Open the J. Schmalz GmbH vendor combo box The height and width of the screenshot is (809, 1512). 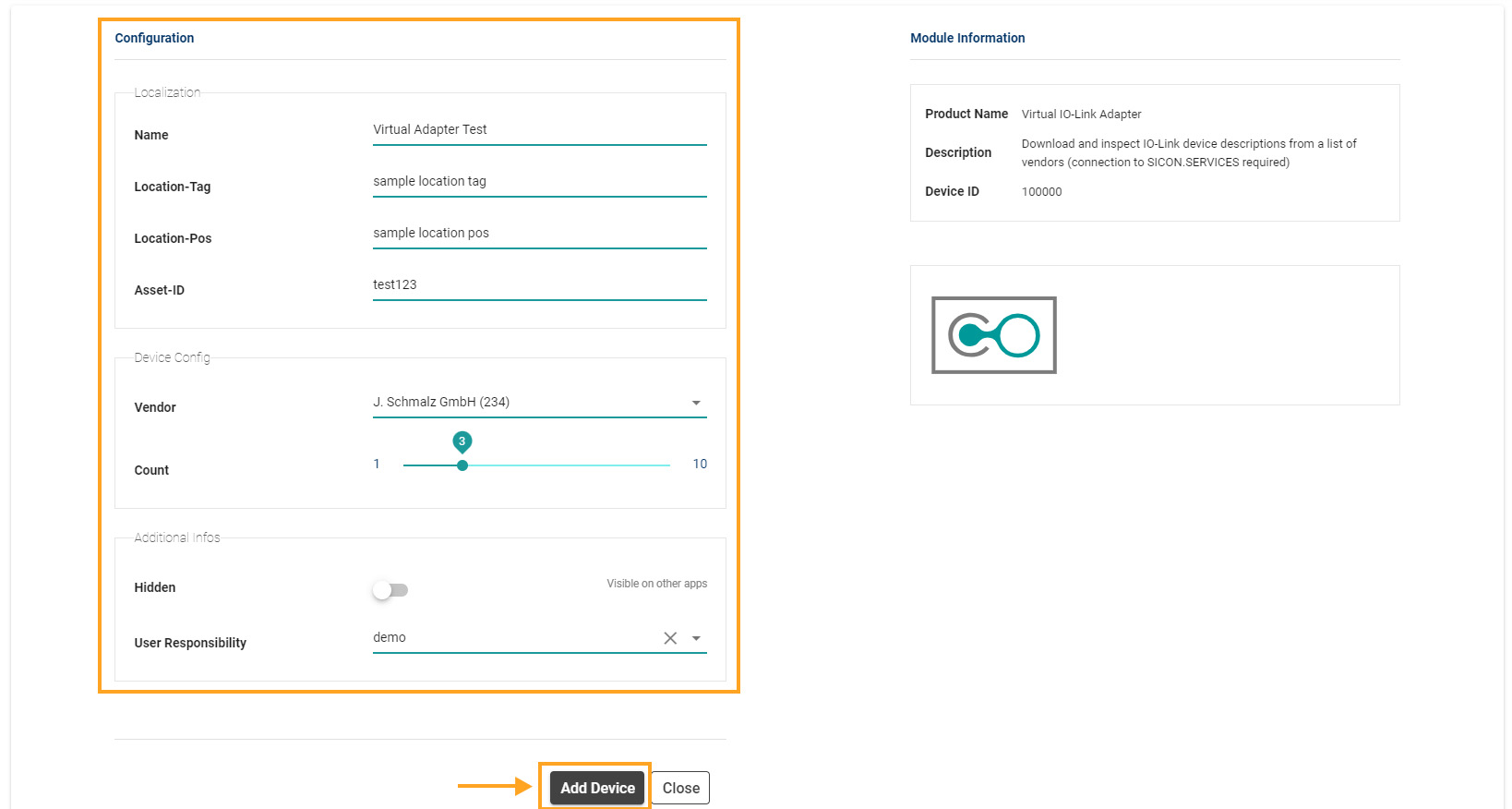pyautogui.click(x=526, y=403)
